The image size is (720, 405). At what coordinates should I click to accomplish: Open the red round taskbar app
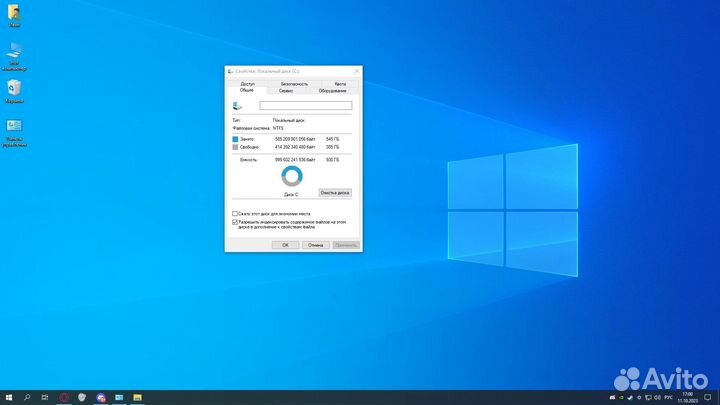pyautogui.click(x=64, y=398)
